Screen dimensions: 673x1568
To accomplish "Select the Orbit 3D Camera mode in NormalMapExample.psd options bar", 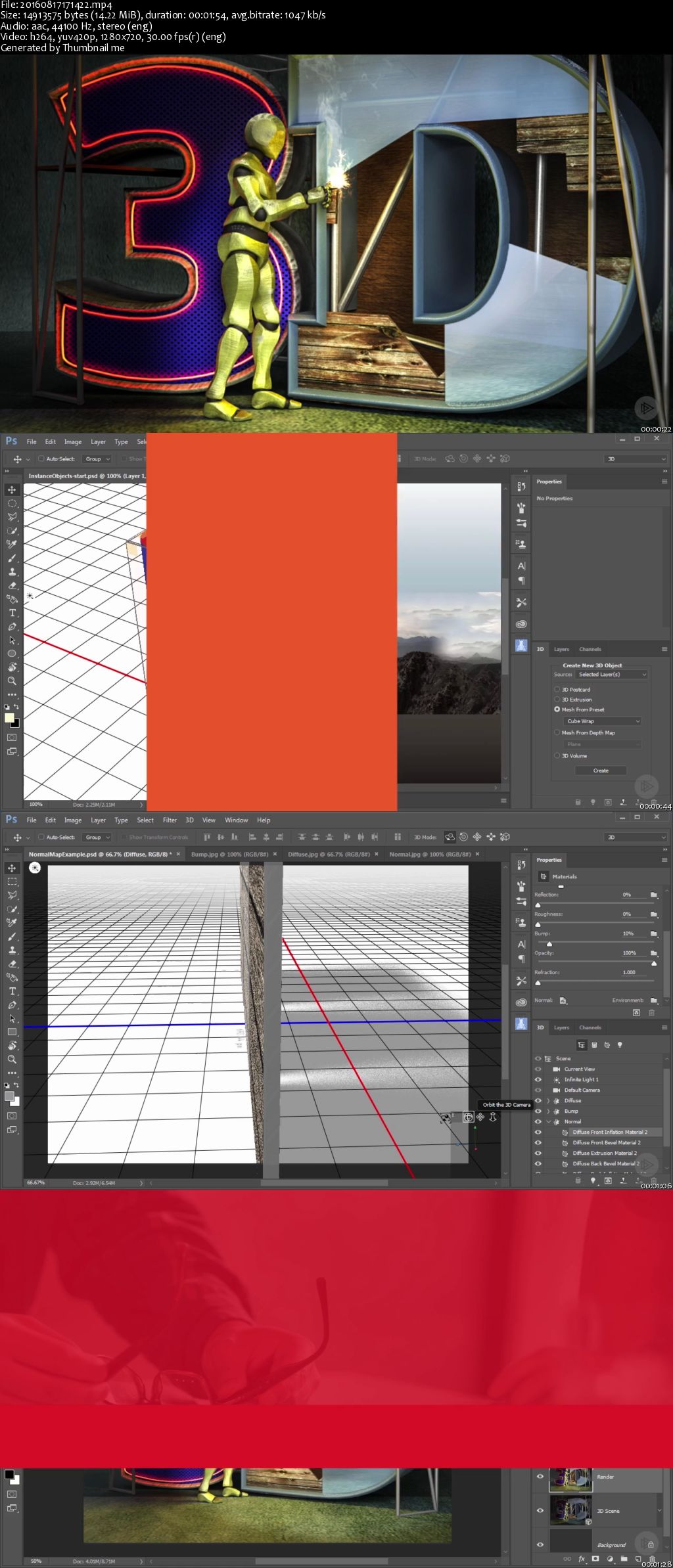I will 450,837.
